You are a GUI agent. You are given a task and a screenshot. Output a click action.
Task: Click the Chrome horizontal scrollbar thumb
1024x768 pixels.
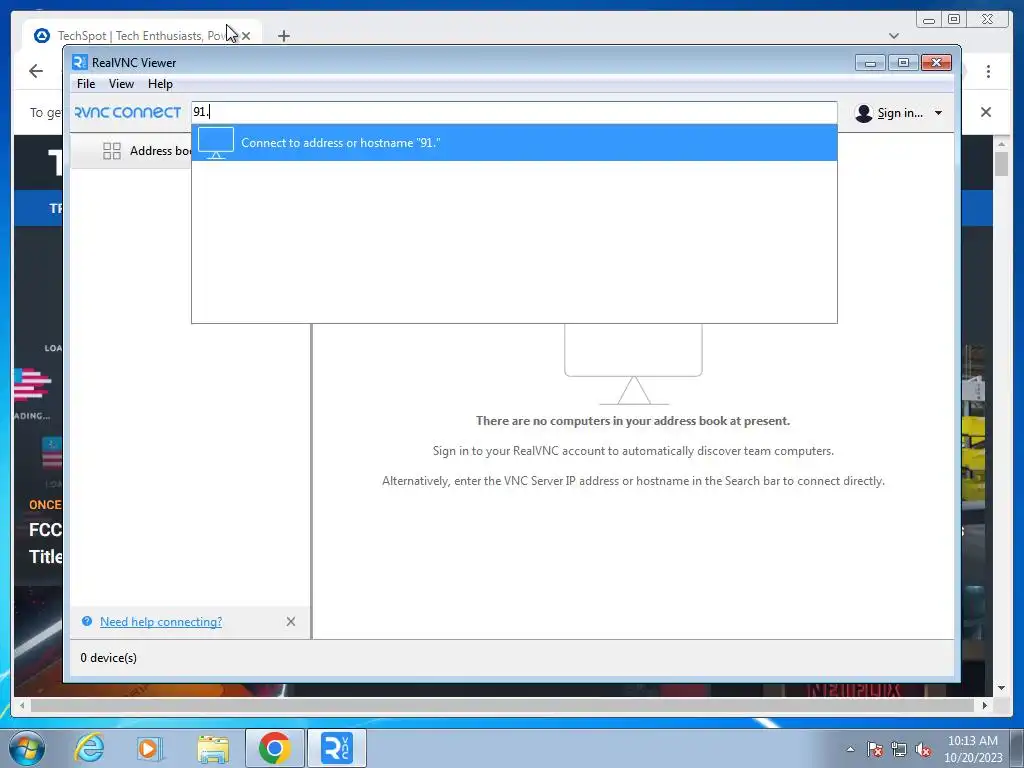(x=502, y=705)
